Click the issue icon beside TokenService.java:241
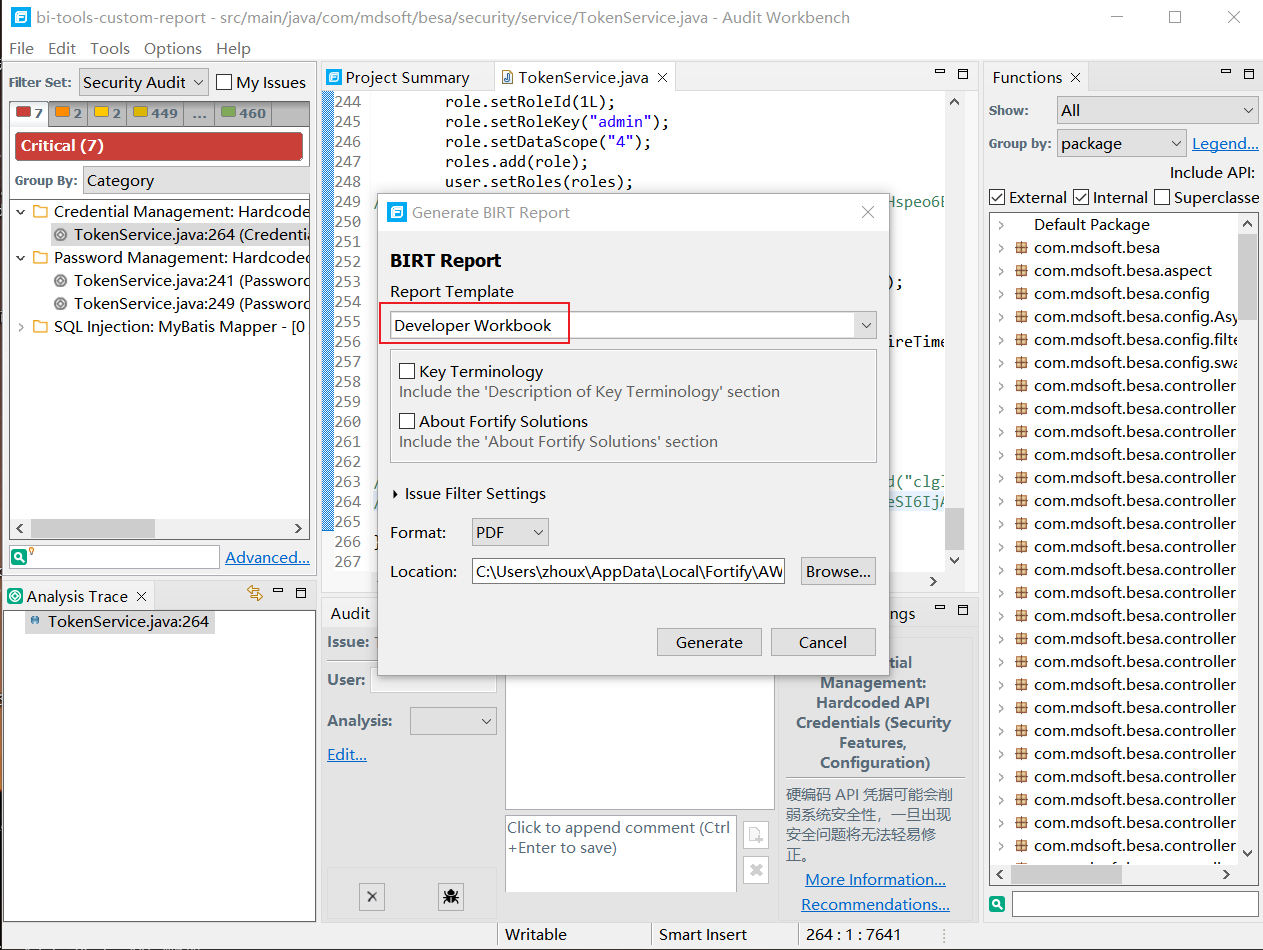Screen dimensions: 1263x950 61,281
